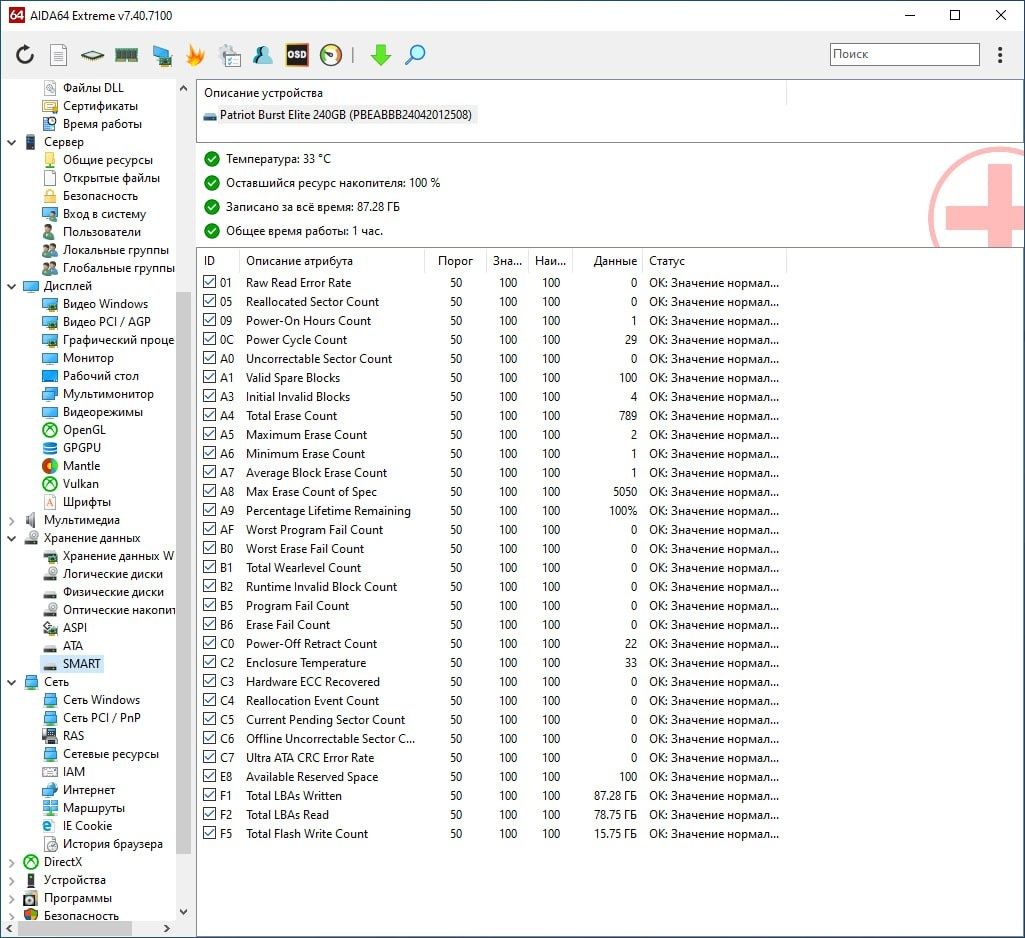Open the report checklist toolbar icon
The width and height of the screenshot is (1025, 938).
coord(229,56)
